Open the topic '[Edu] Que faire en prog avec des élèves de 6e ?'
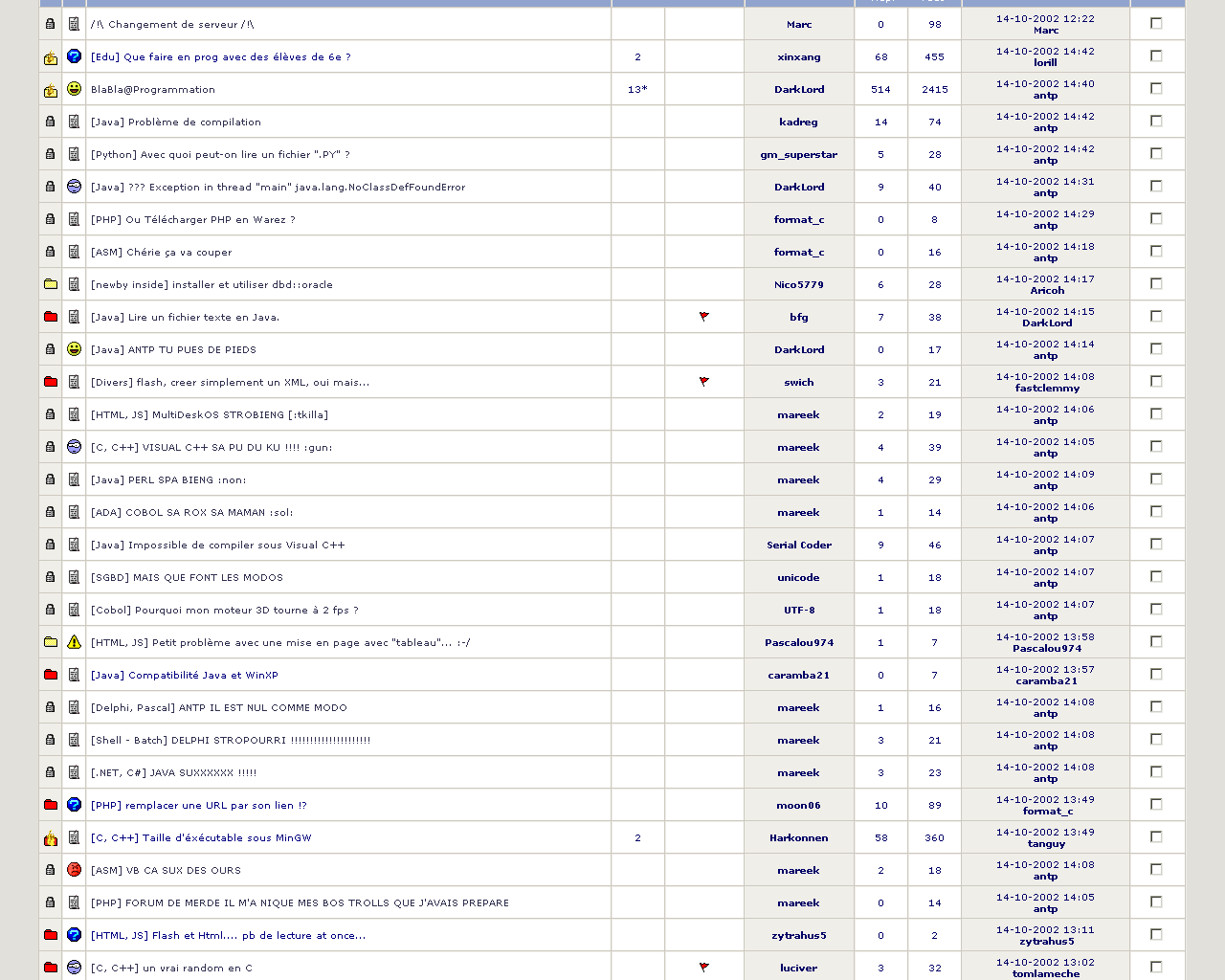Image resolution: width=1225 pixels, height=980 pixels. 220,57
